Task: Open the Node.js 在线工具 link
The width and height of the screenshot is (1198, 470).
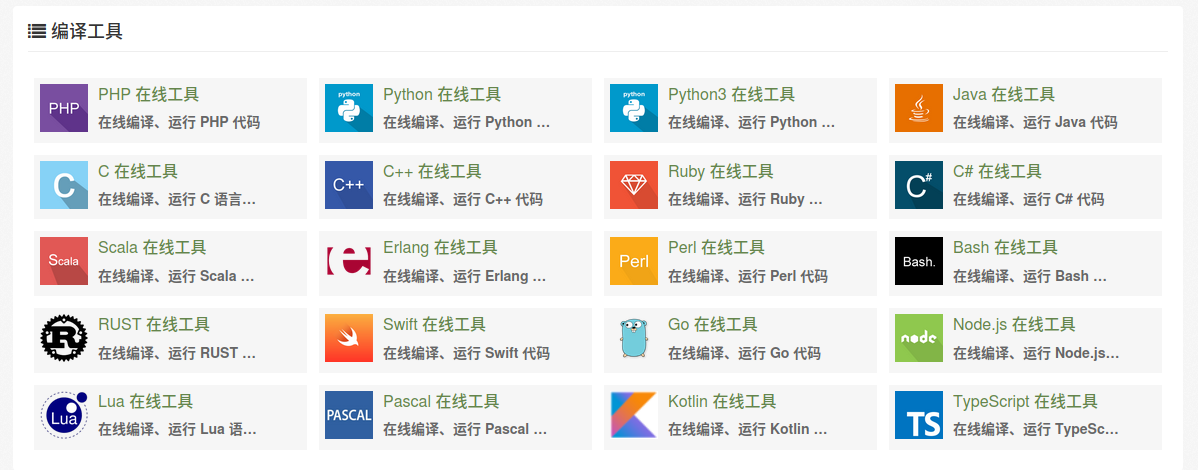Action: point(1014,324)
